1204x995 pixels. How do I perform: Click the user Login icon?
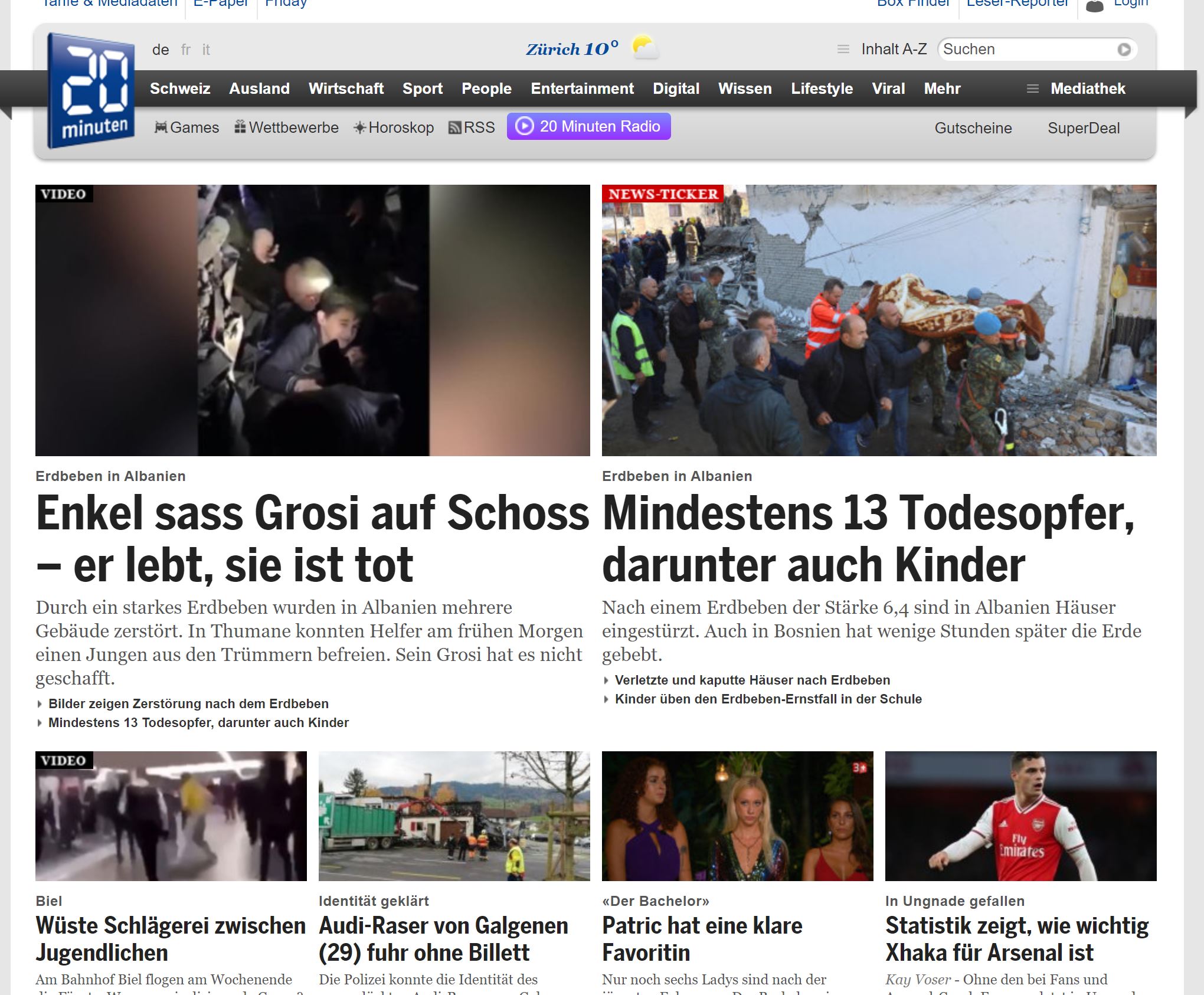coord(1094,6)
